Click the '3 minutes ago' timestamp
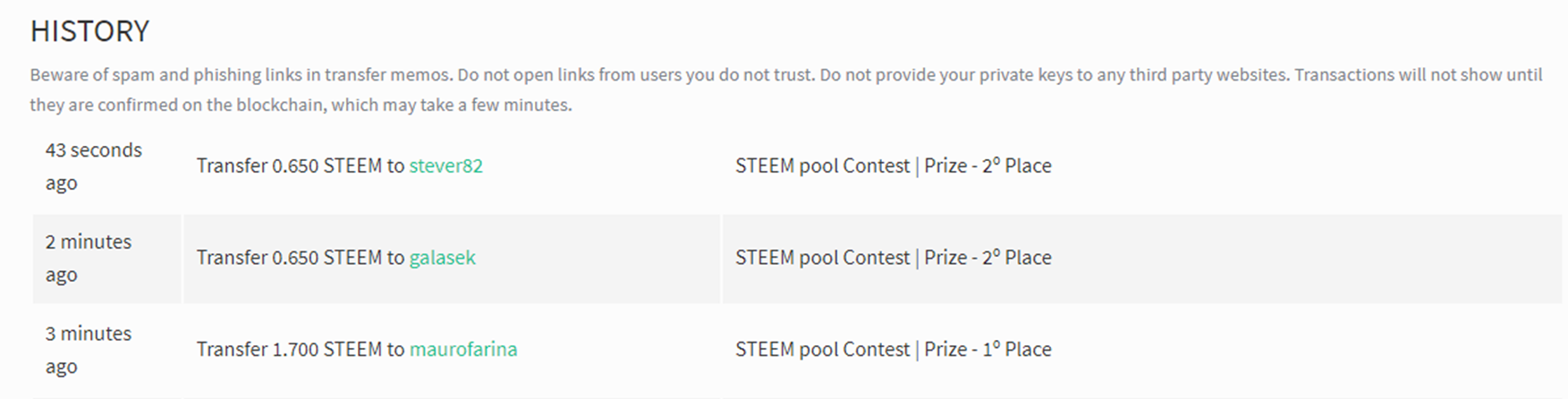This screenshot has width=1568, height=399. tap(89, 350)
